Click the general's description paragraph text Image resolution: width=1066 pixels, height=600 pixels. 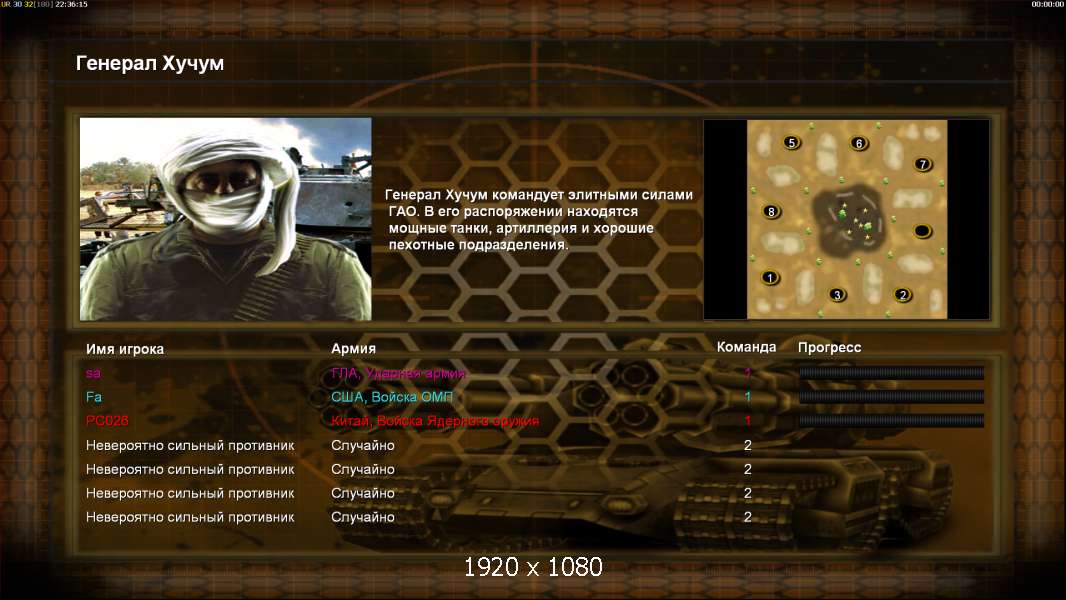[x=538, y=219]
